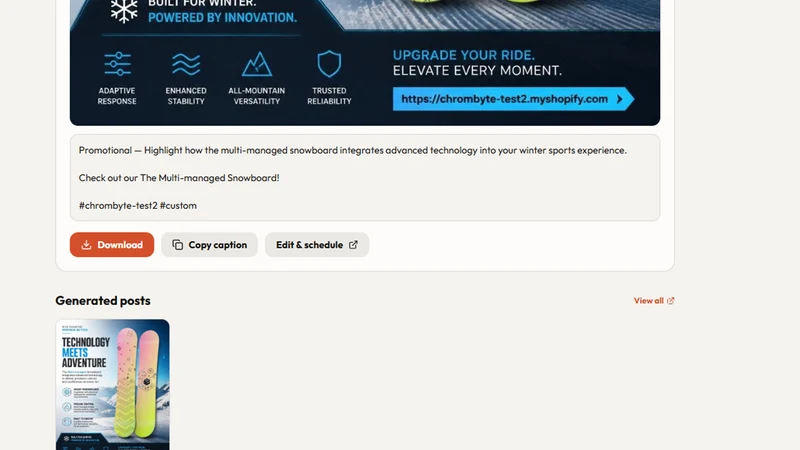Open the Technology Meets Adventure post thumbnail
This screenshot has height=450, width=800.
click(113, 385)
